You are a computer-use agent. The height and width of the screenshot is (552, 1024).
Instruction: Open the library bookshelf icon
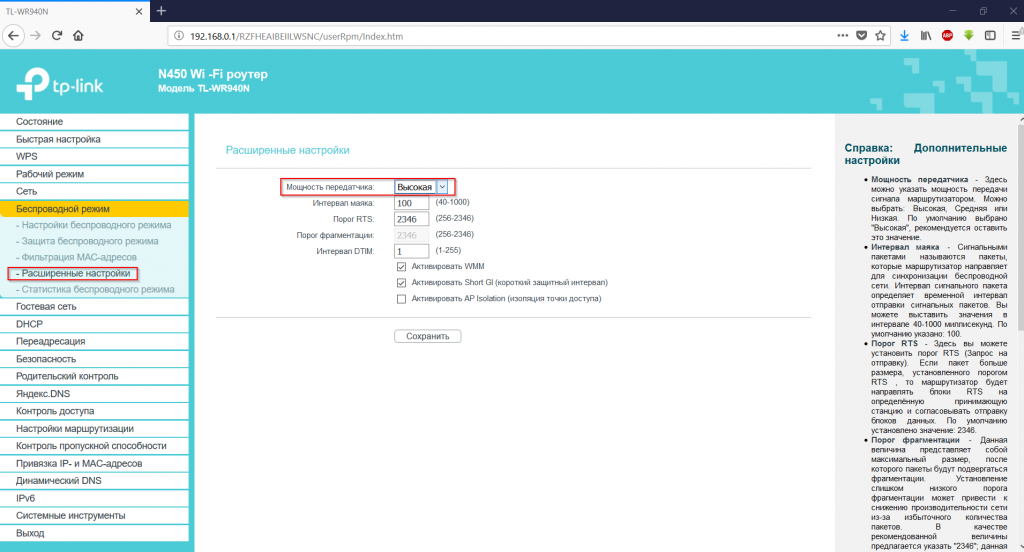tap(925, 36)
